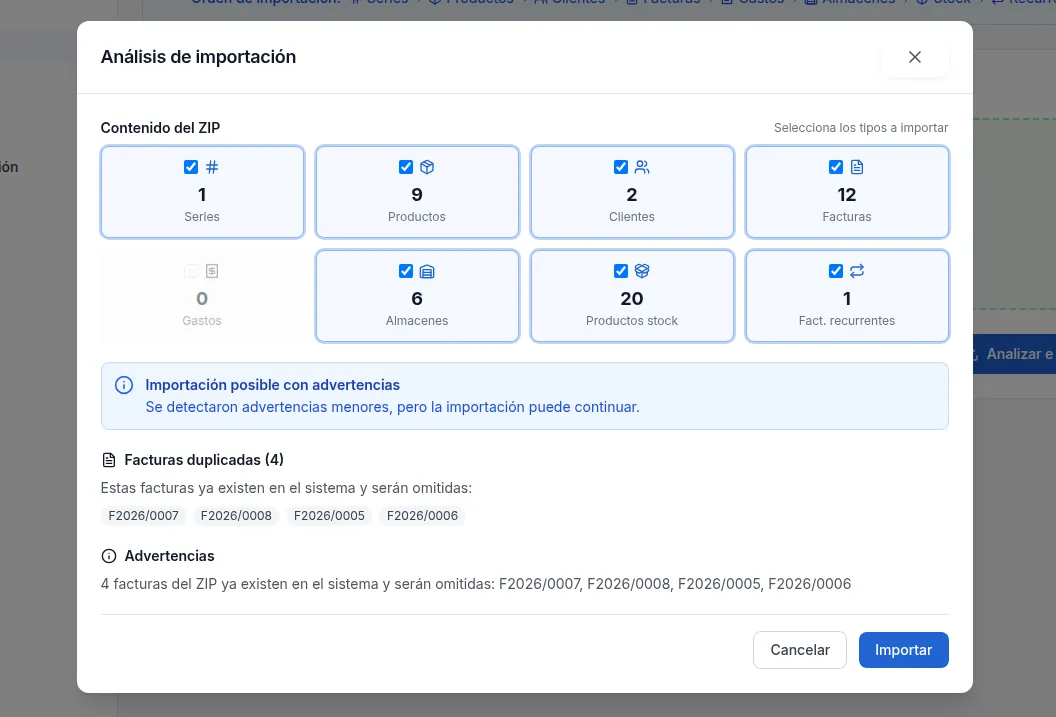This screenshot has height=717, width=1056.
Task: Click the grayed receipt icon on Gastos card
Action: click(x=212, y=271)
